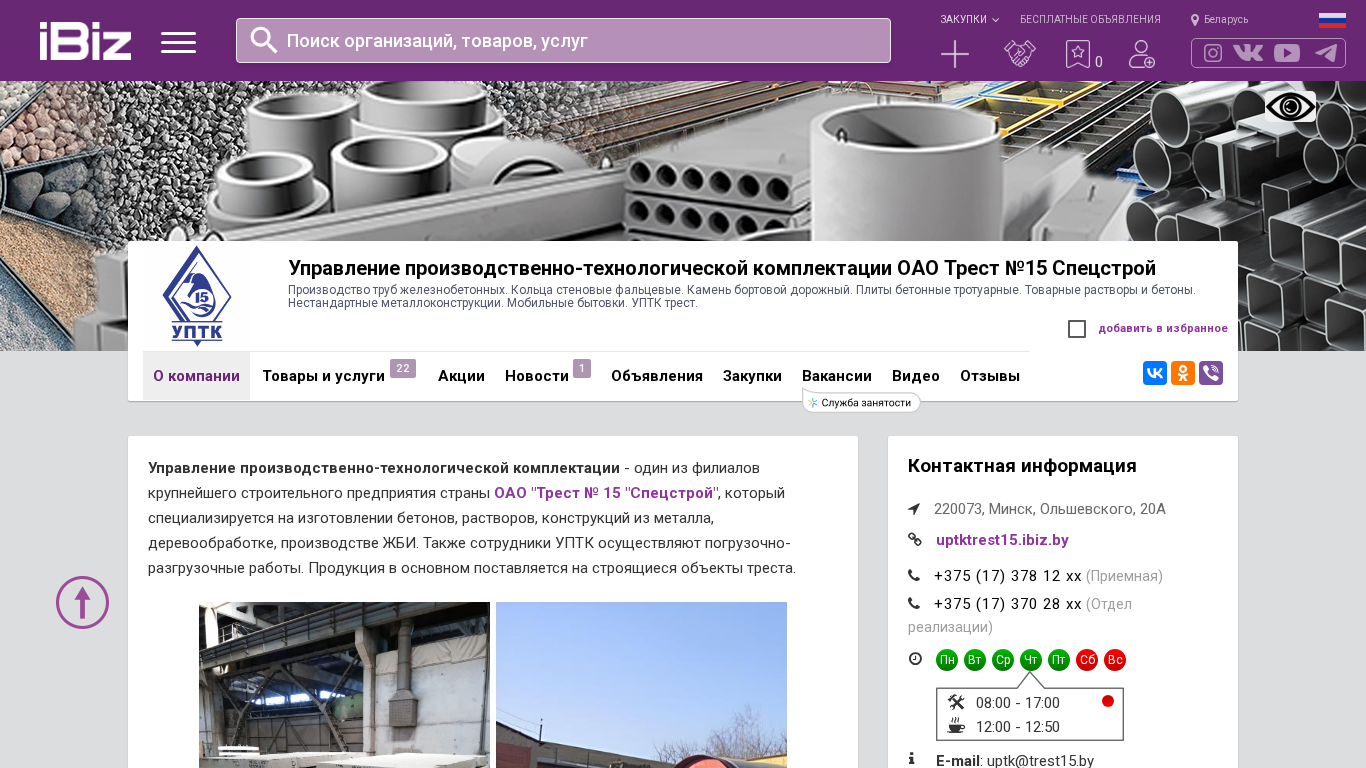Click the uptk@trest15.by email address
The image size is (1366, 768).
coord(1040,760)
